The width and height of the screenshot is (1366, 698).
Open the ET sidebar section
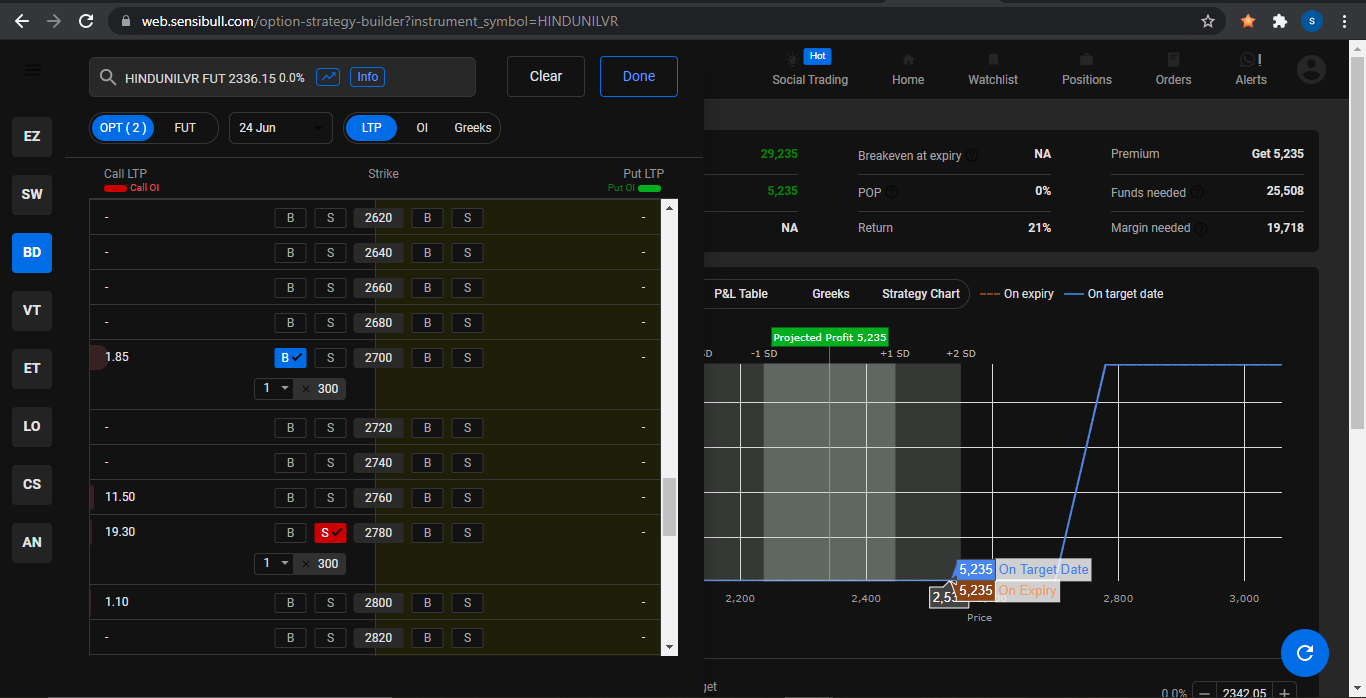32,368
